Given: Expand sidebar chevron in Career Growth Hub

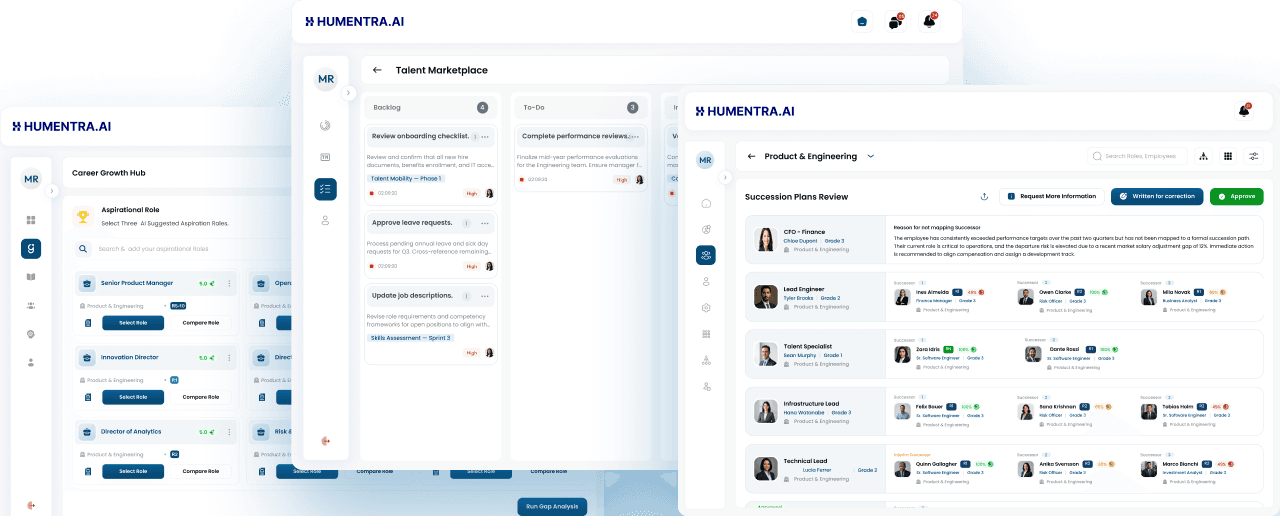Looking at the screenshot, I should (53, 191).
